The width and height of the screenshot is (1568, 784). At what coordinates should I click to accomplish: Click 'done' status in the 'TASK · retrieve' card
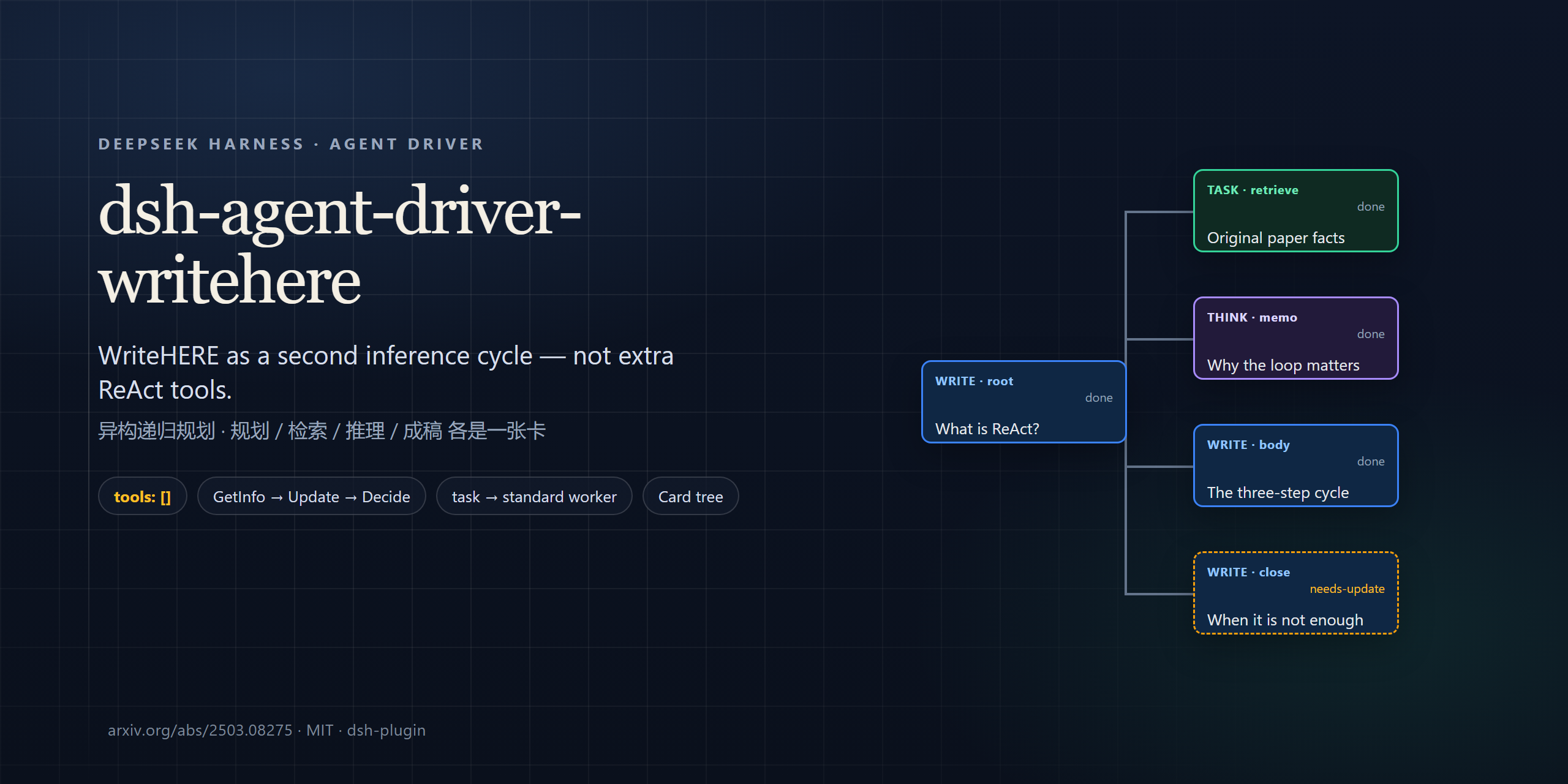(x=1371, y=206)
